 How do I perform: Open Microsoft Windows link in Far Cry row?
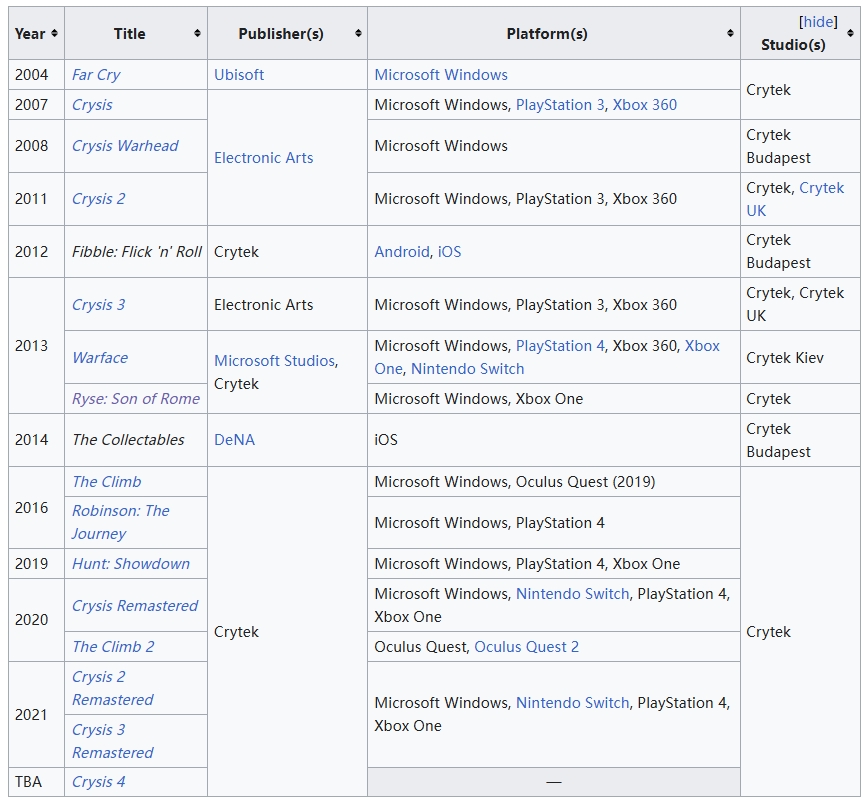click(441, 75)
